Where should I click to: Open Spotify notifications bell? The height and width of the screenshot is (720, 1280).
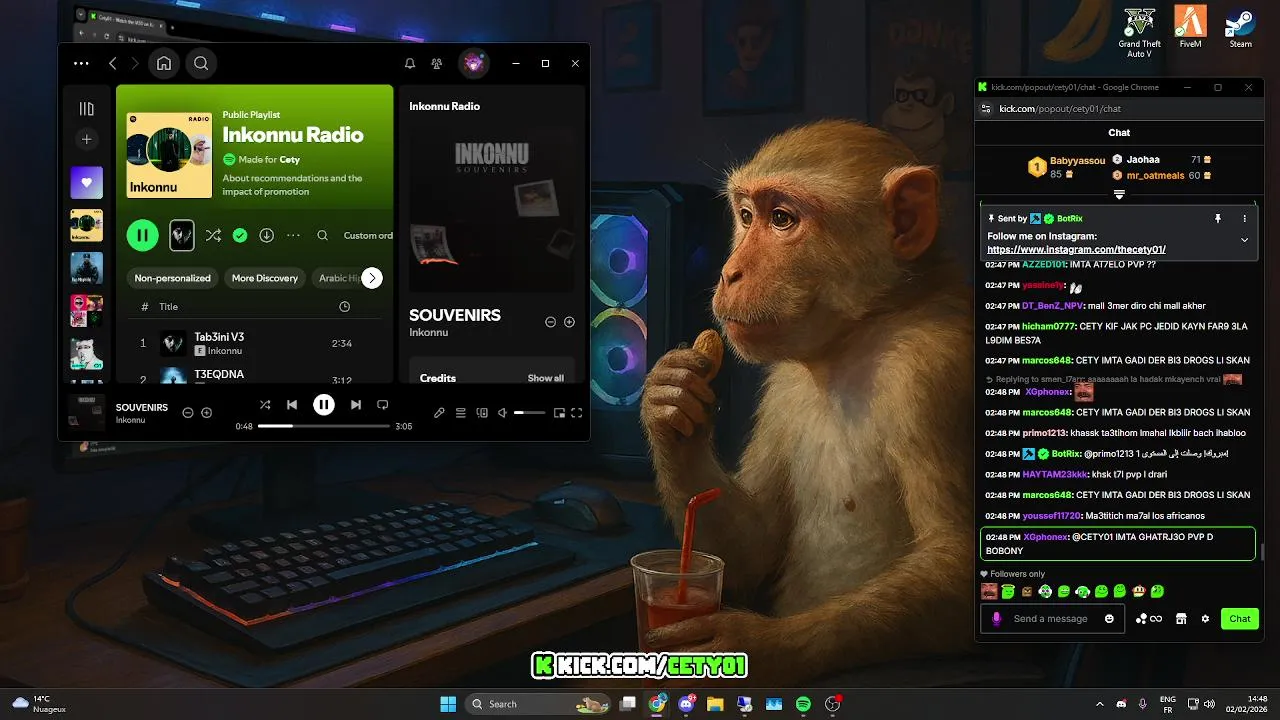(x=410, y=63)
